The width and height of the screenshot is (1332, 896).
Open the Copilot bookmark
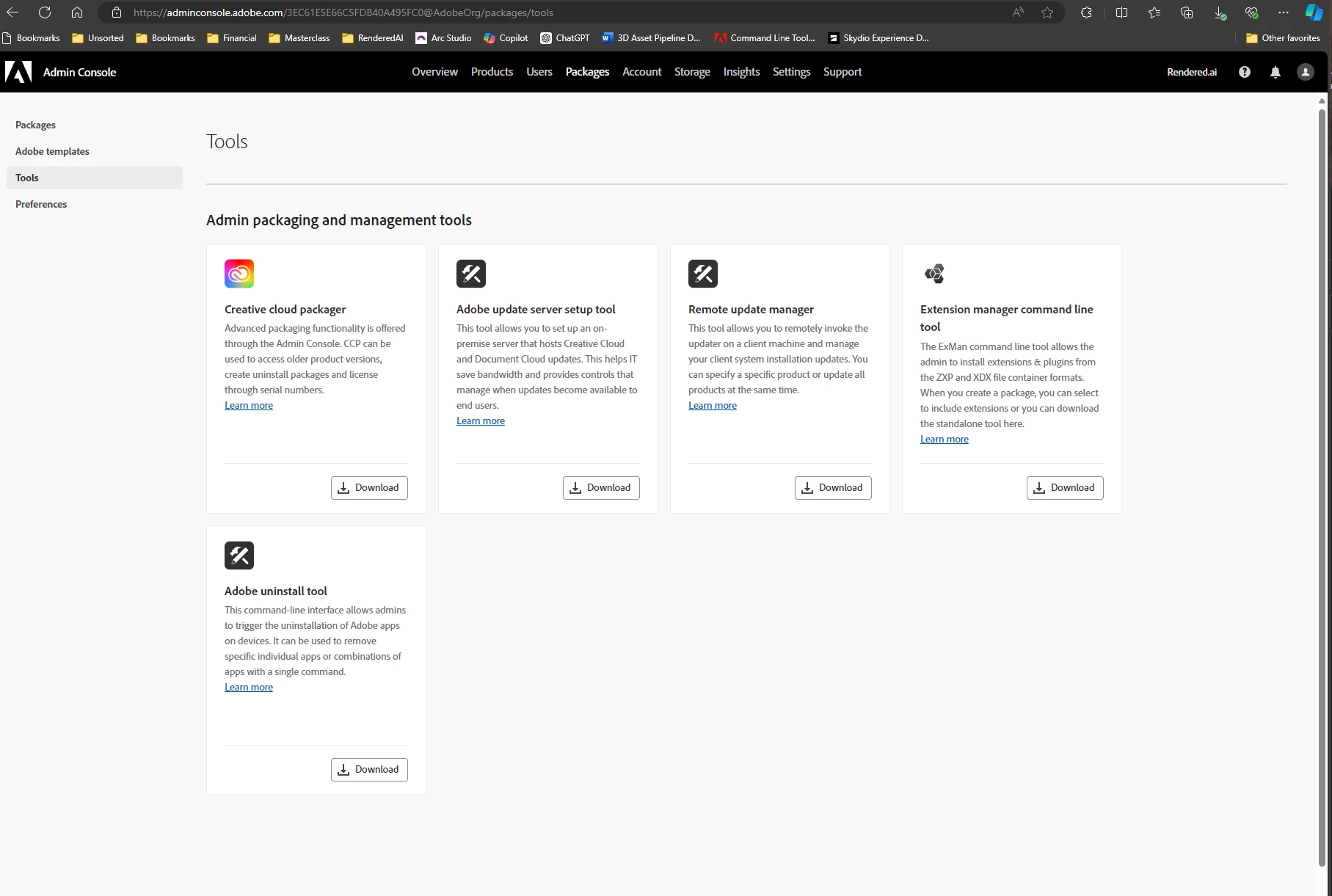pyautogui.click(x=506, y=38)
